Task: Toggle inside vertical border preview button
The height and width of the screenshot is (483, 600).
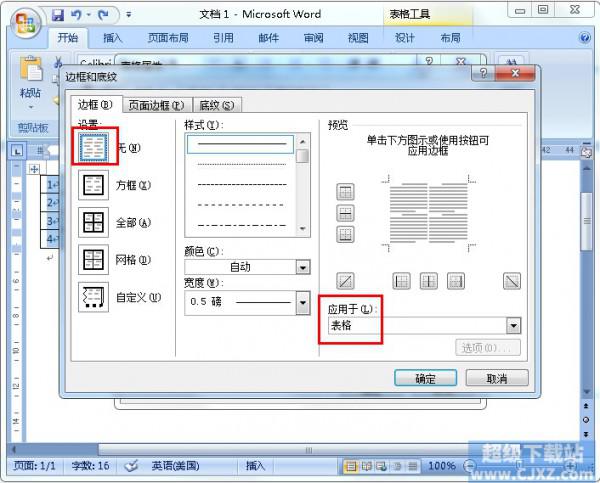Action: pyautogui.click(x=429, y=281)
